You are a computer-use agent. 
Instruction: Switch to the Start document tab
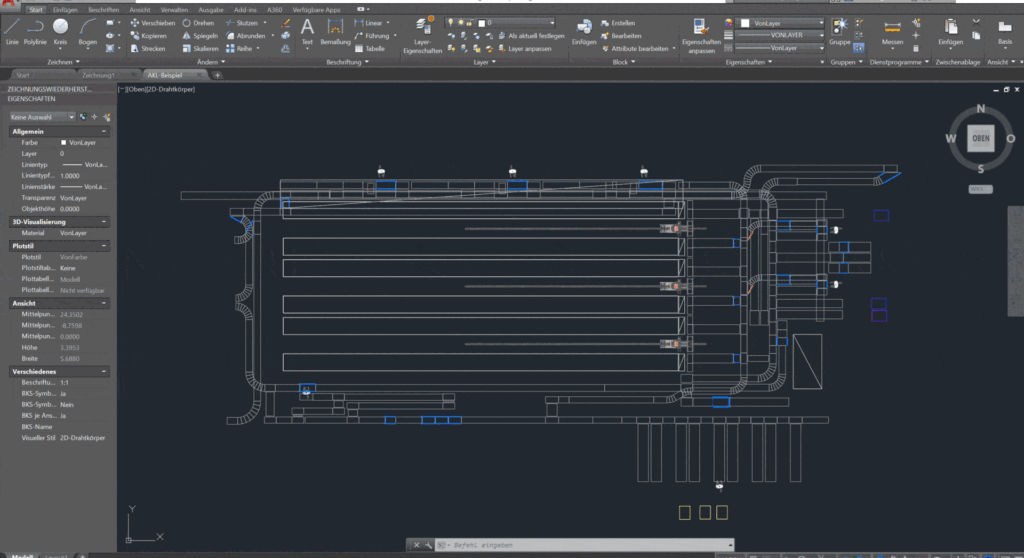pos(23,75)
